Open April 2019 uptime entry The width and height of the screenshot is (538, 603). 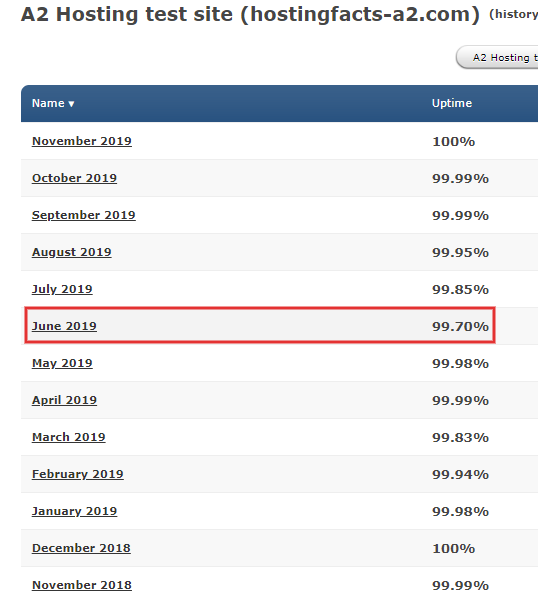(x=64, y=400)
